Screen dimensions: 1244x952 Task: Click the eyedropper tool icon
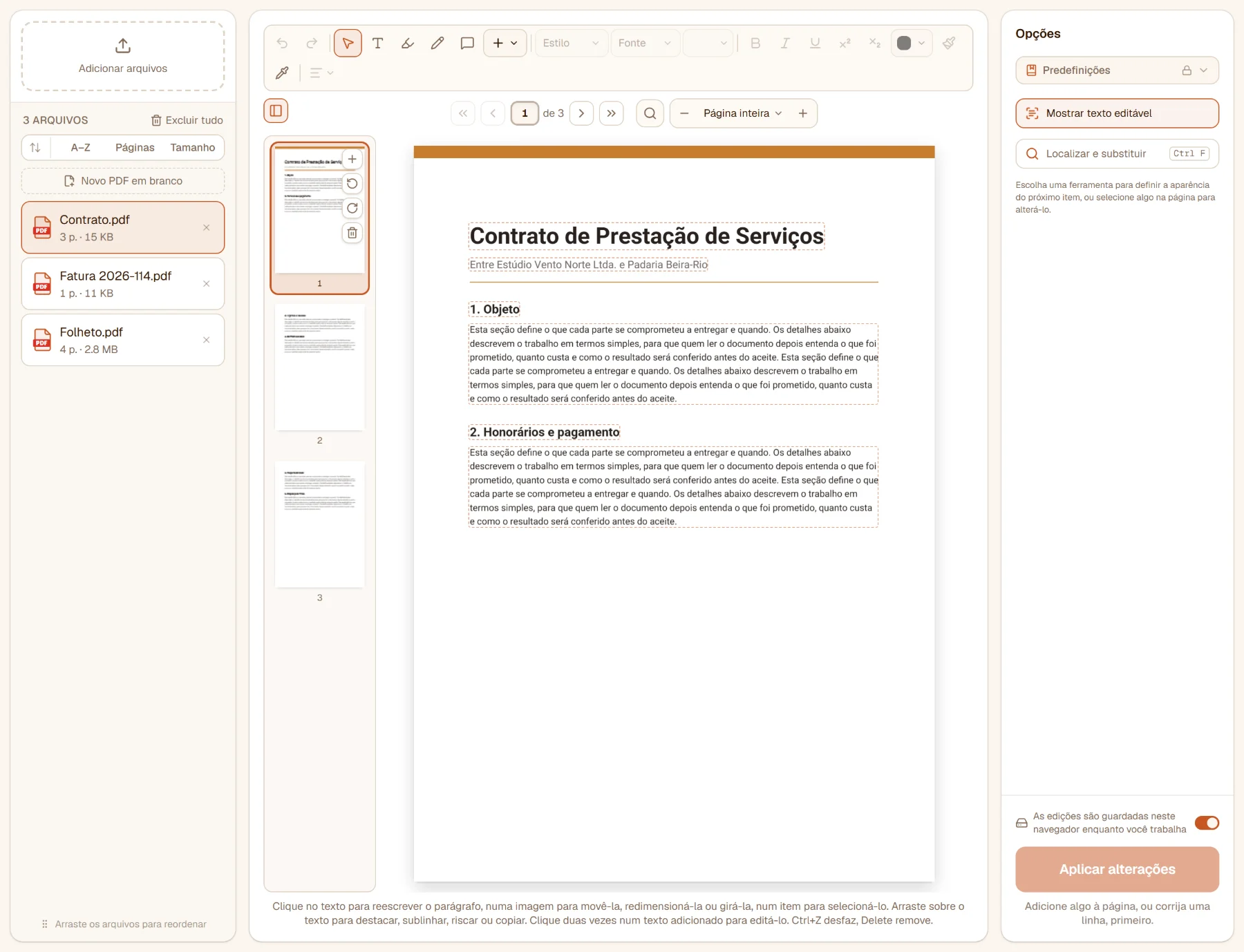pos(282,73)
